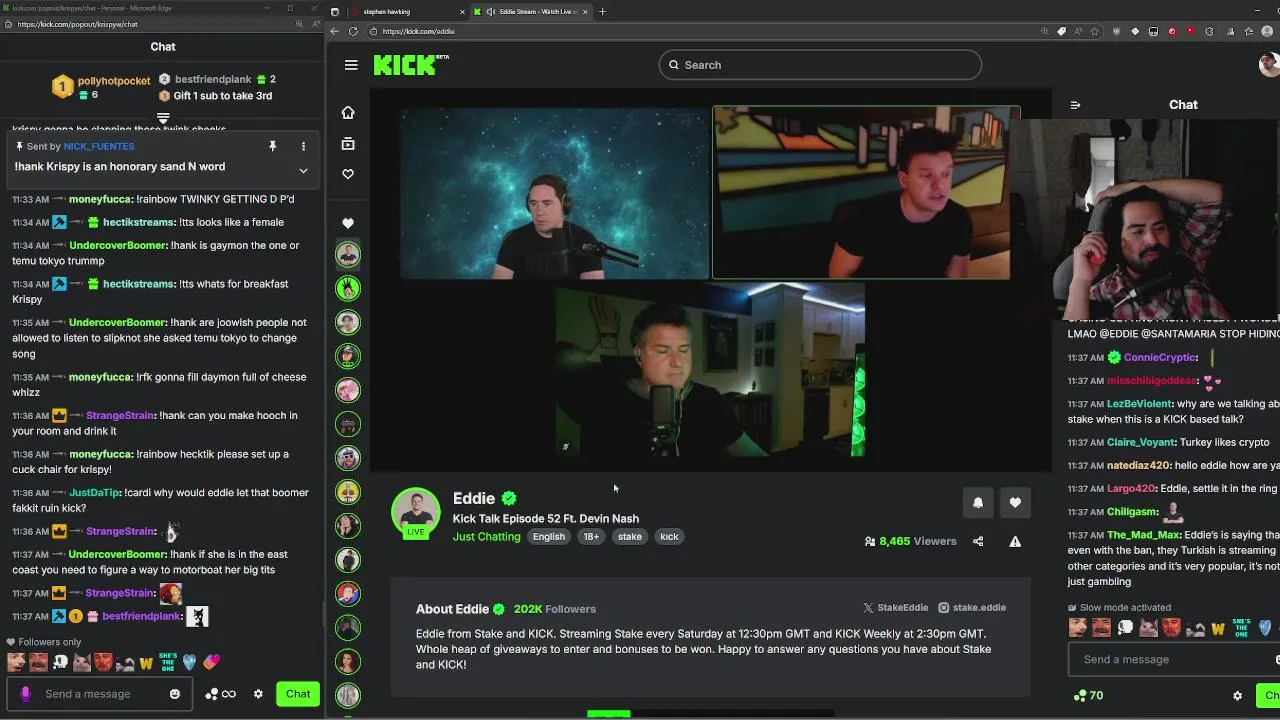Send message with green Chat button in popout

tap(298, 694)
